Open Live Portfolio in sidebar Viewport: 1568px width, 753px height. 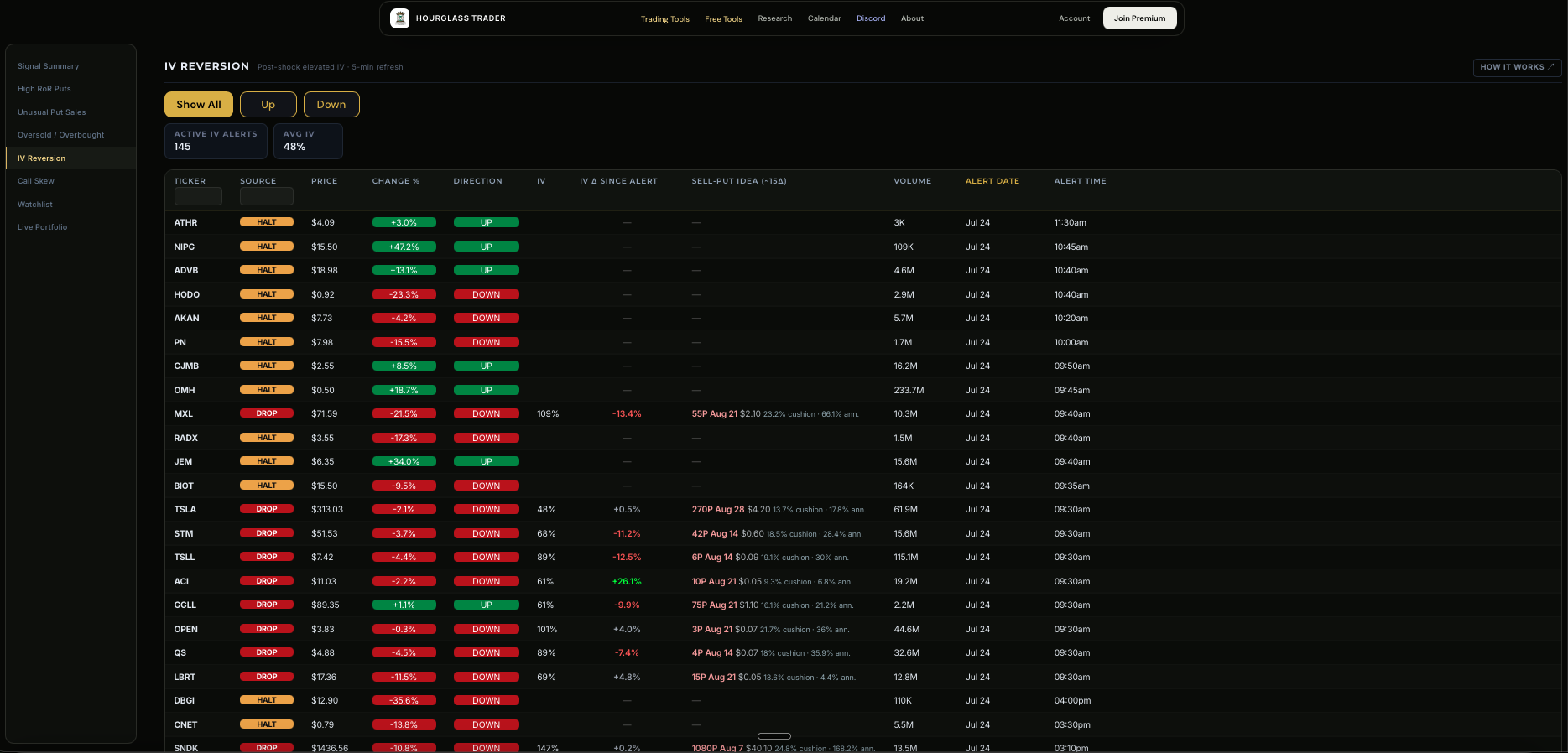43,227
